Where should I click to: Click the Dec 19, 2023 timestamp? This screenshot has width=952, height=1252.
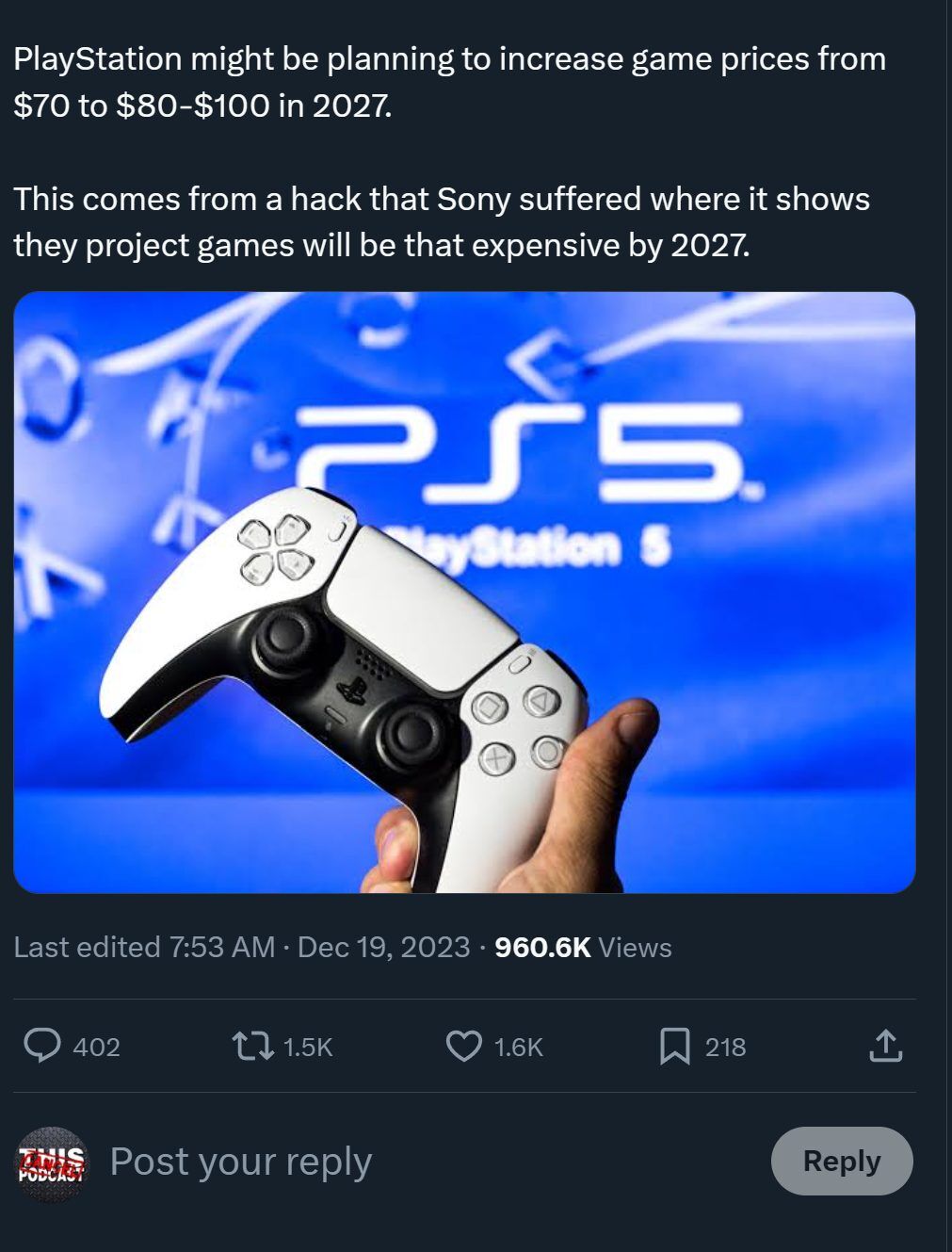[x=383, y=947]
